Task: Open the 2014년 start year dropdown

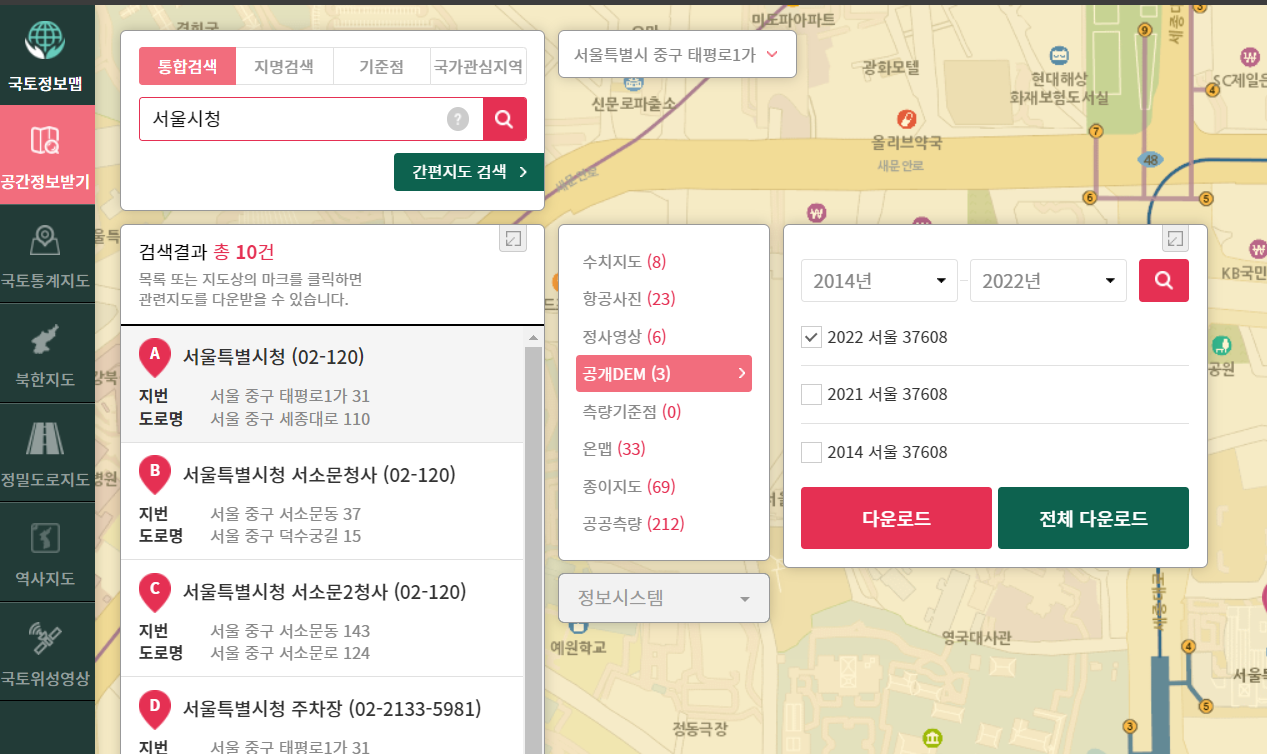Action: [878, 280]
